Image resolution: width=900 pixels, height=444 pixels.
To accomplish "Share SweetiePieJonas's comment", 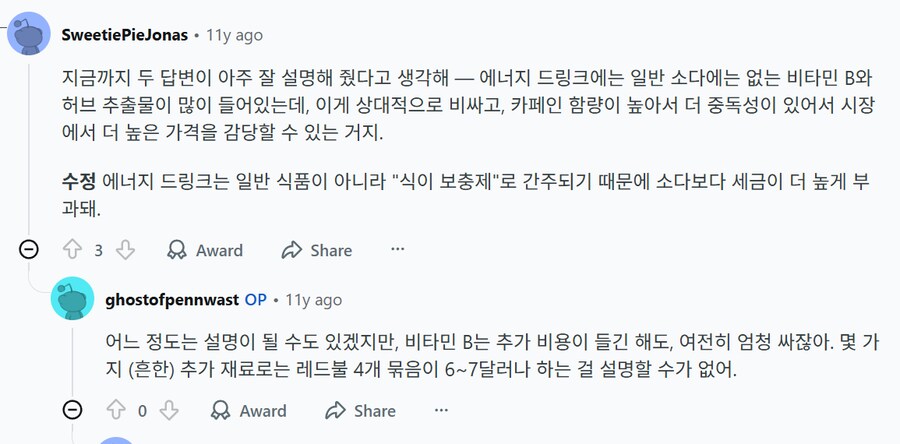I will pos(316,250).
